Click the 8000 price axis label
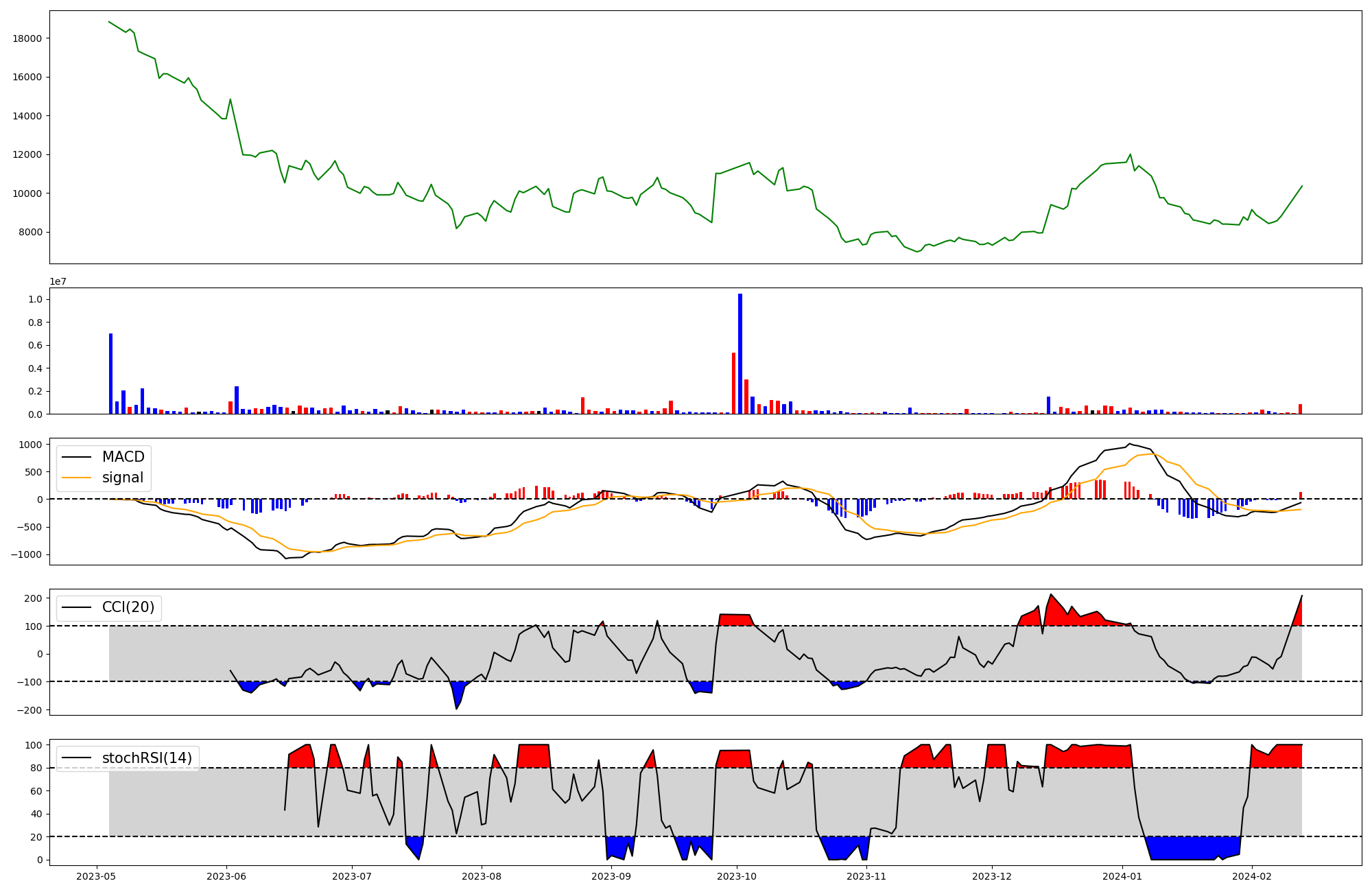The width and height of the screenshot is (1372, 892). pyautogui.click(x=30, y=232)
